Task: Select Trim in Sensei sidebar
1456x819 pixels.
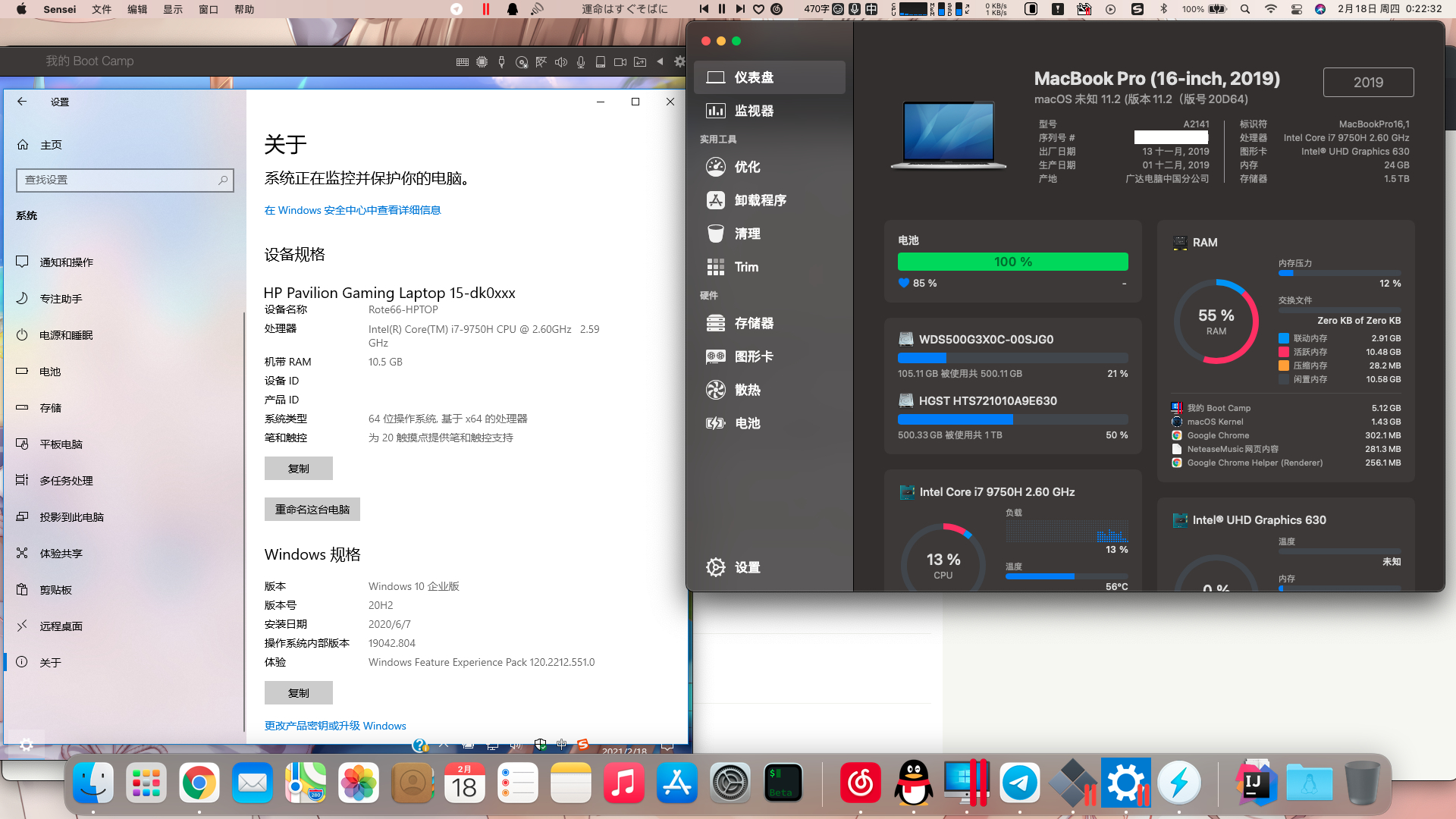Action: coord(770,267)
